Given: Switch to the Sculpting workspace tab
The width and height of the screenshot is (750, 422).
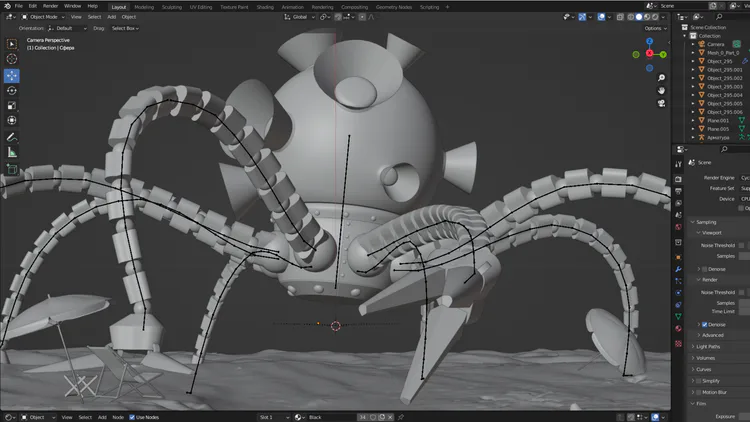Looking at the screenshot, I should click(x=172, y=7).
